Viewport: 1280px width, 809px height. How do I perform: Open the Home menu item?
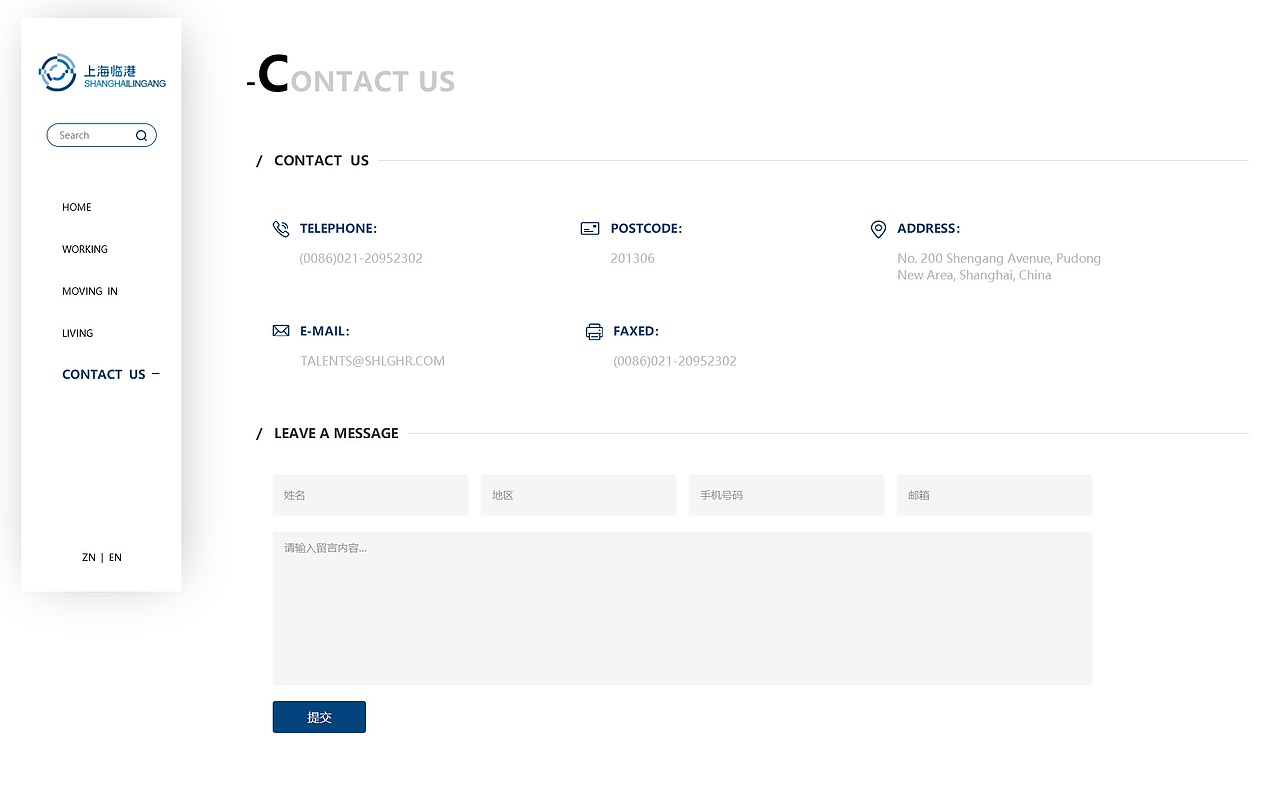(x=77, y=208)
